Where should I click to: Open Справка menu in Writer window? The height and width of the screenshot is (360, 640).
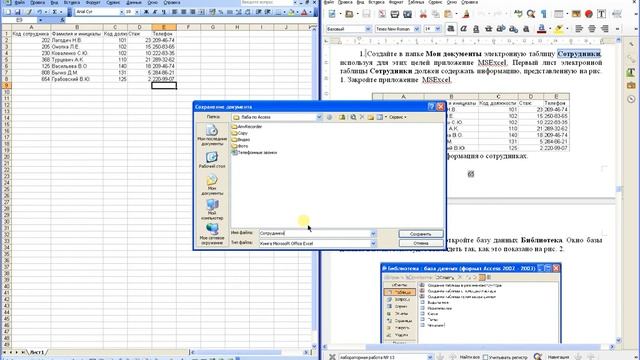click(x=469, y=2)
